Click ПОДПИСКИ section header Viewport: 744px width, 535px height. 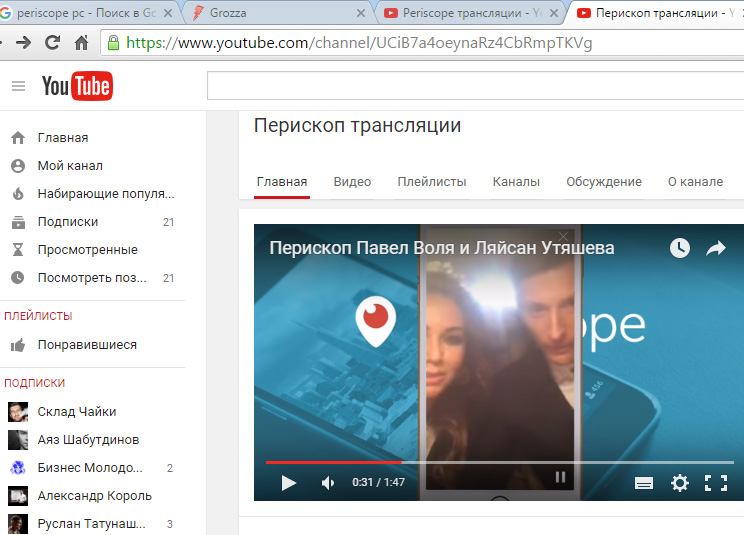(34, 383)
